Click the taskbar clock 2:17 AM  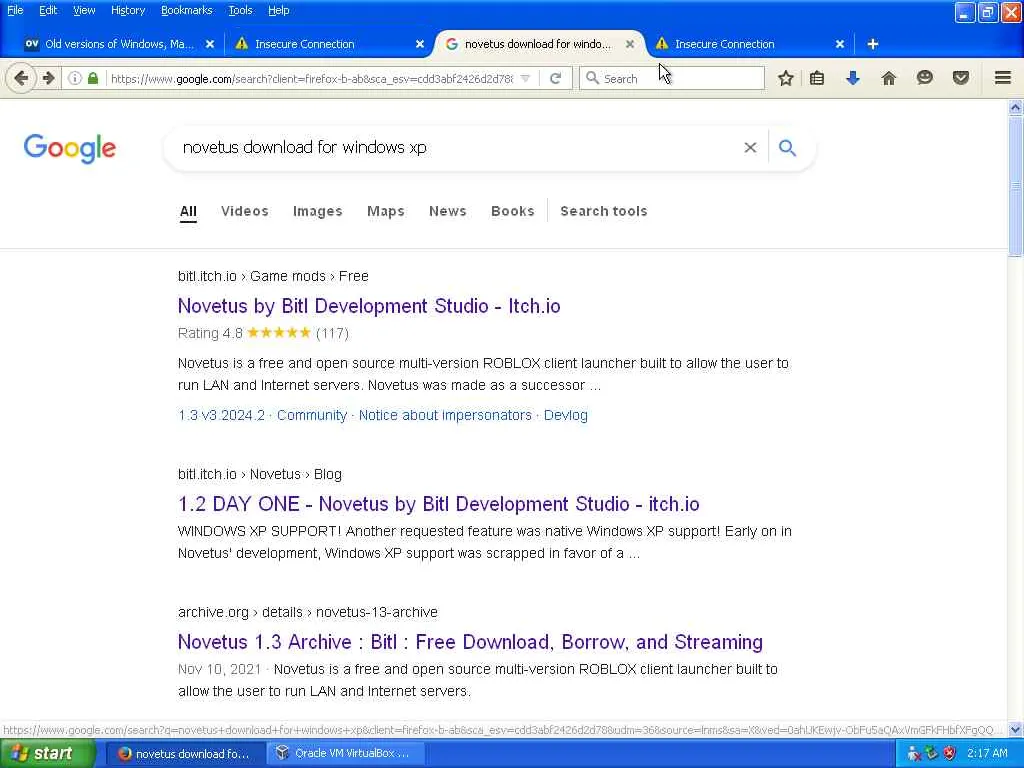tap(987, 754)
